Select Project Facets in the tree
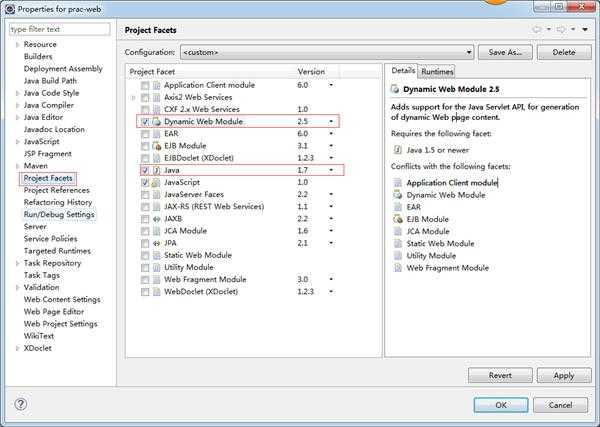 click(48, 178)
